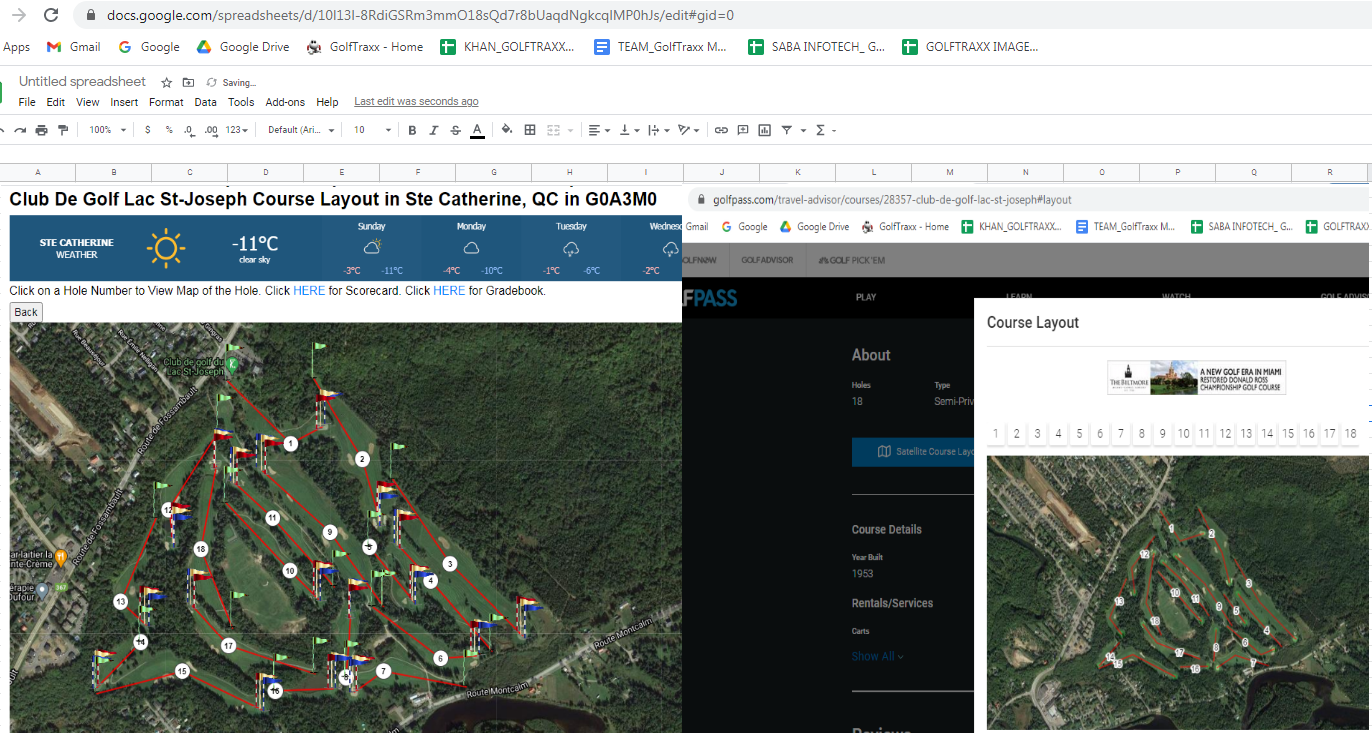Screen dimensions: 1372x733
Task: Click the 'Last edit was seconds ago' link
Action: tap(416, 102)
